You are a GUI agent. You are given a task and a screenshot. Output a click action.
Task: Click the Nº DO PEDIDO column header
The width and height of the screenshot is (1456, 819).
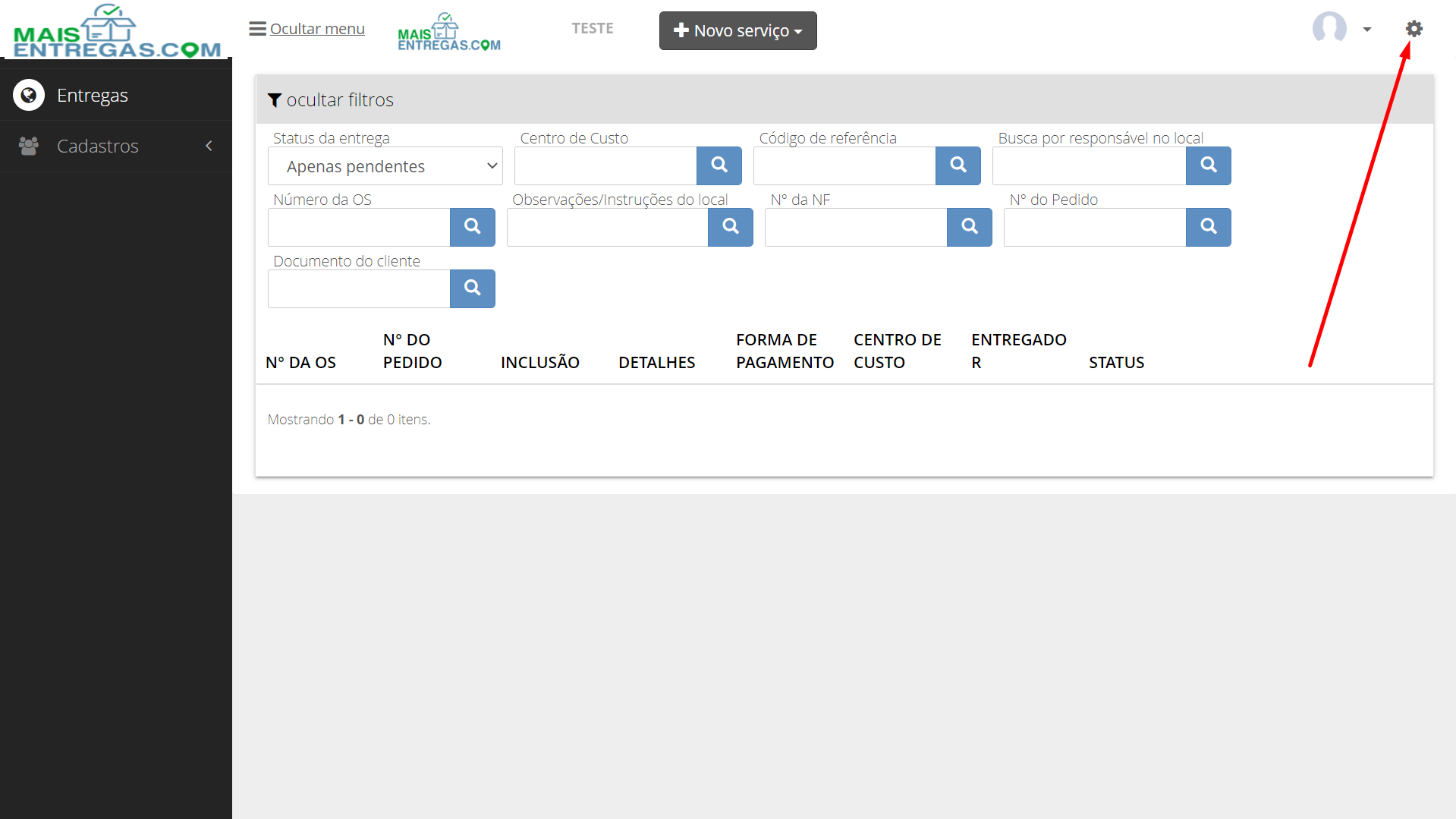413,351
